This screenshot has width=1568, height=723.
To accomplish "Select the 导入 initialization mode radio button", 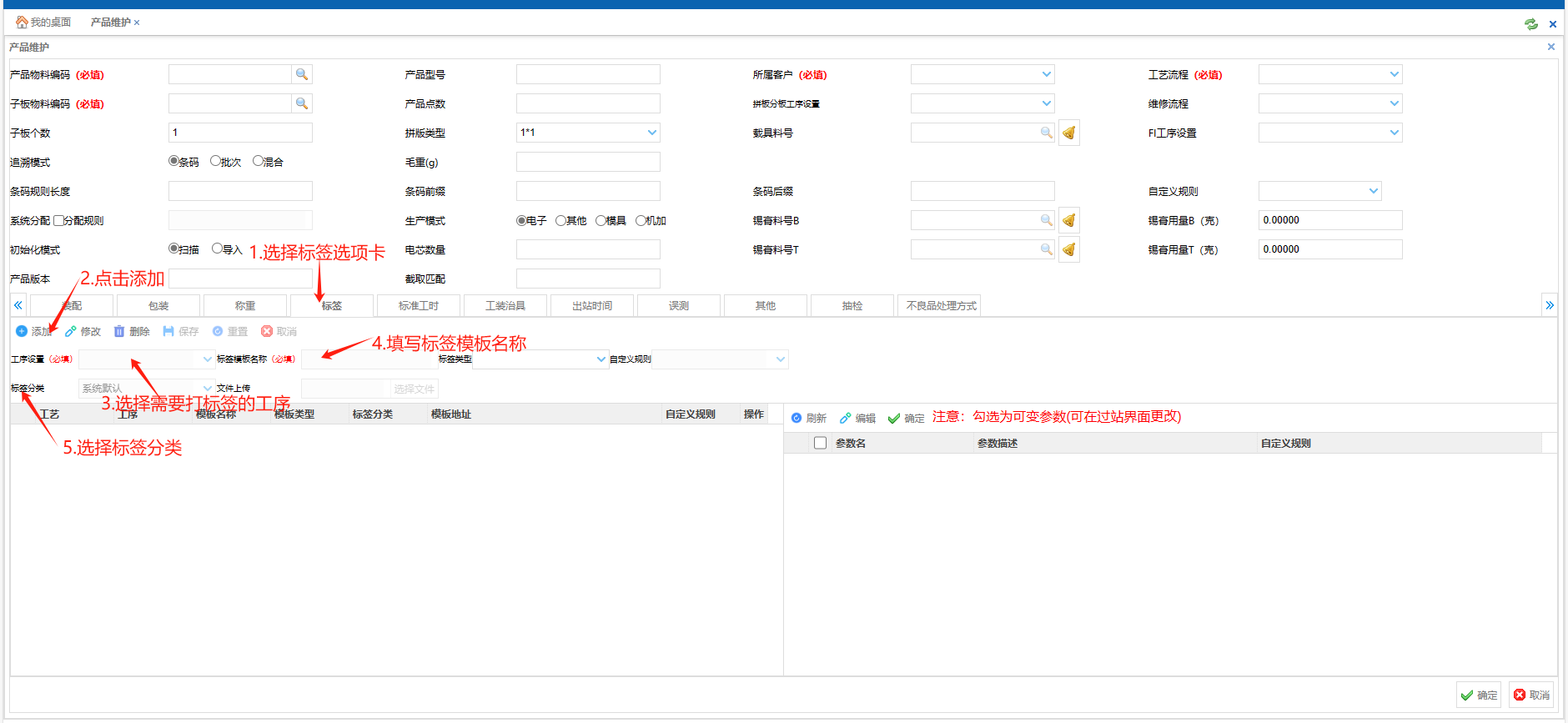I will tap(218, 249).
